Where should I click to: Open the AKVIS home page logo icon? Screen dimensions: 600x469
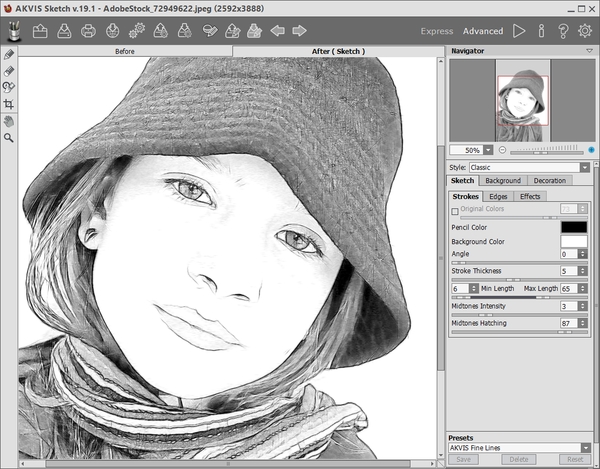(x=15, y=31)
